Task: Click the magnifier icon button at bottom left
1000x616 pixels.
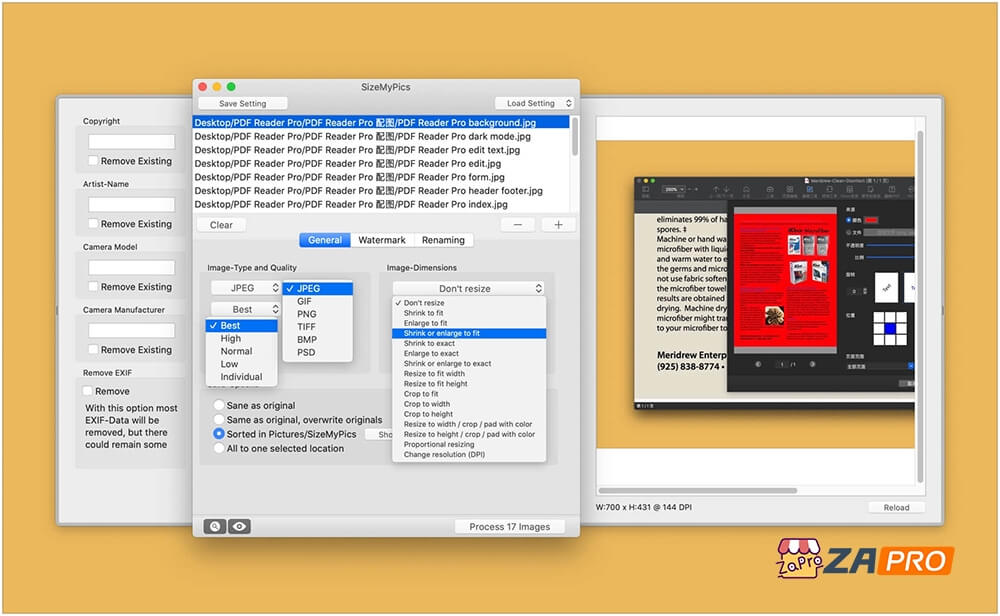Action: (x=214, y=526)
